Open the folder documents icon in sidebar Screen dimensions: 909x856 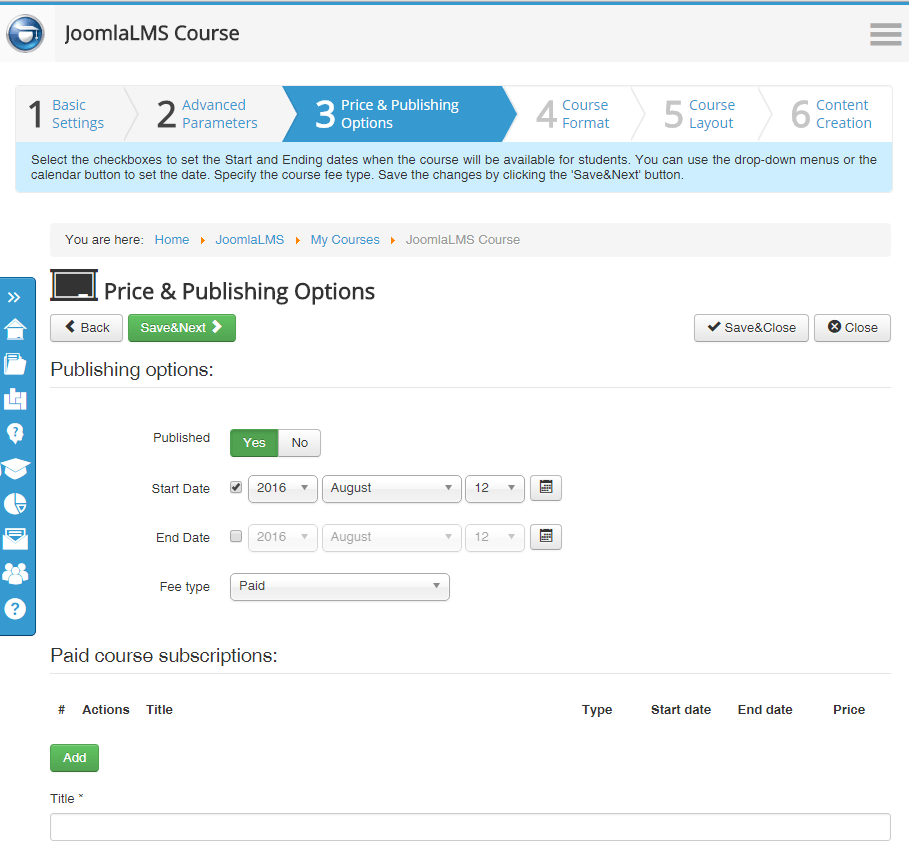pyautogui.click(x=15, y=364)
